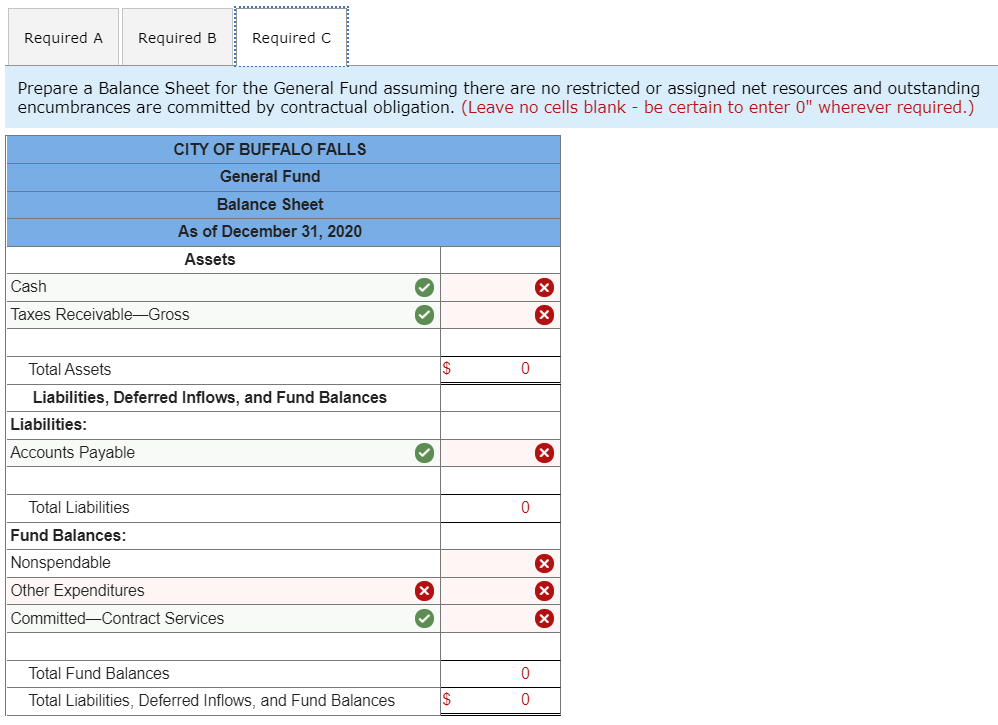Click the red X beside Taxes Receivable amount
This screenshot has height=725, width=998.
pyautogui.click(x=544, y=314)
